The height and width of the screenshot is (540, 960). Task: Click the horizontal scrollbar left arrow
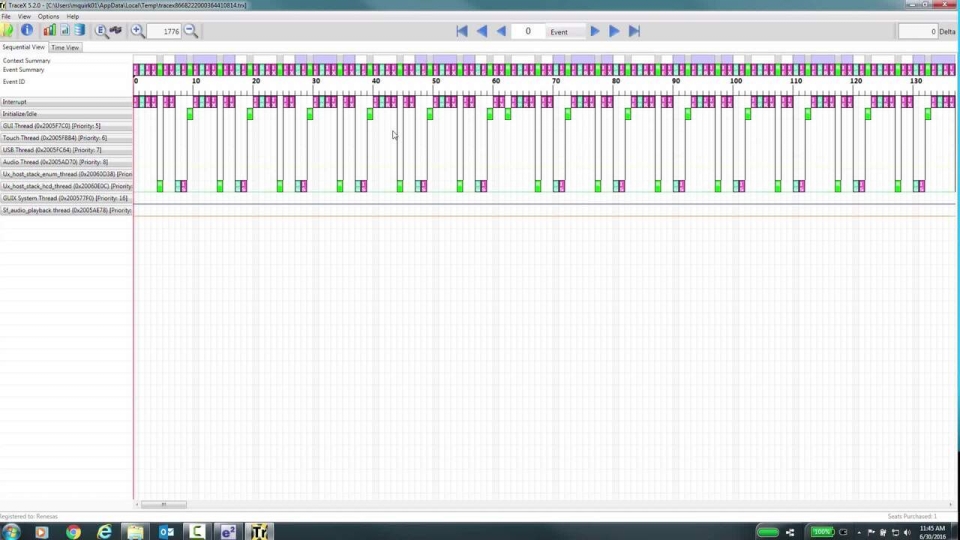(137, 504)
